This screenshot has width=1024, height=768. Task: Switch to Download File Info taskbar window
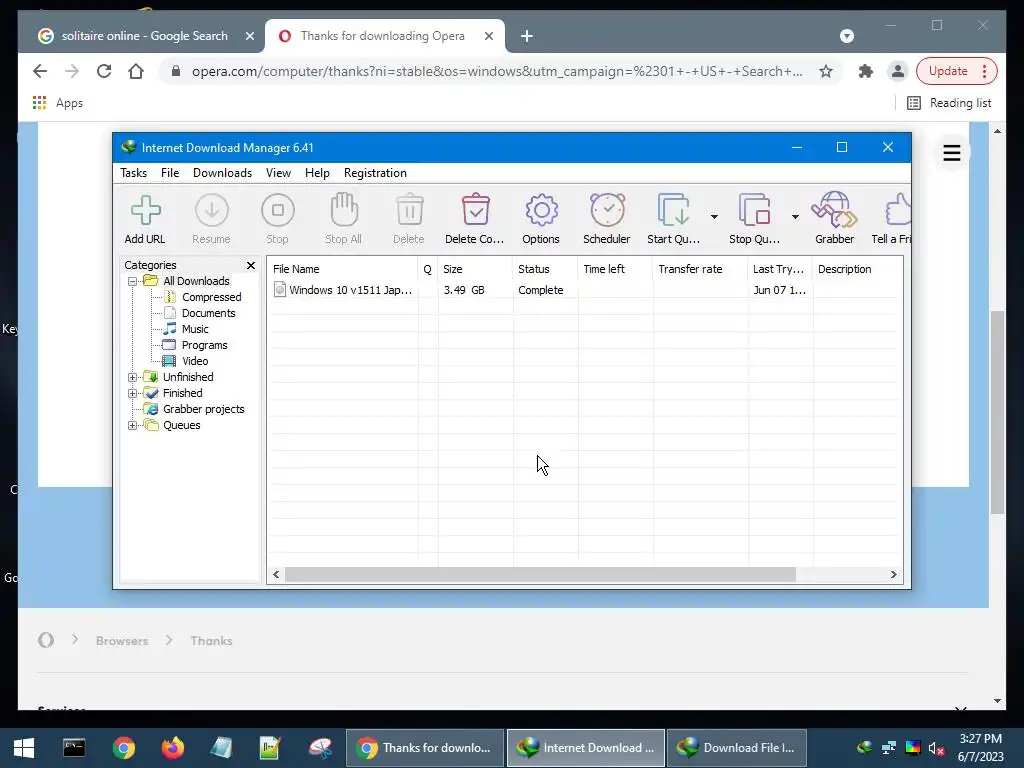(x=737, y=748)
